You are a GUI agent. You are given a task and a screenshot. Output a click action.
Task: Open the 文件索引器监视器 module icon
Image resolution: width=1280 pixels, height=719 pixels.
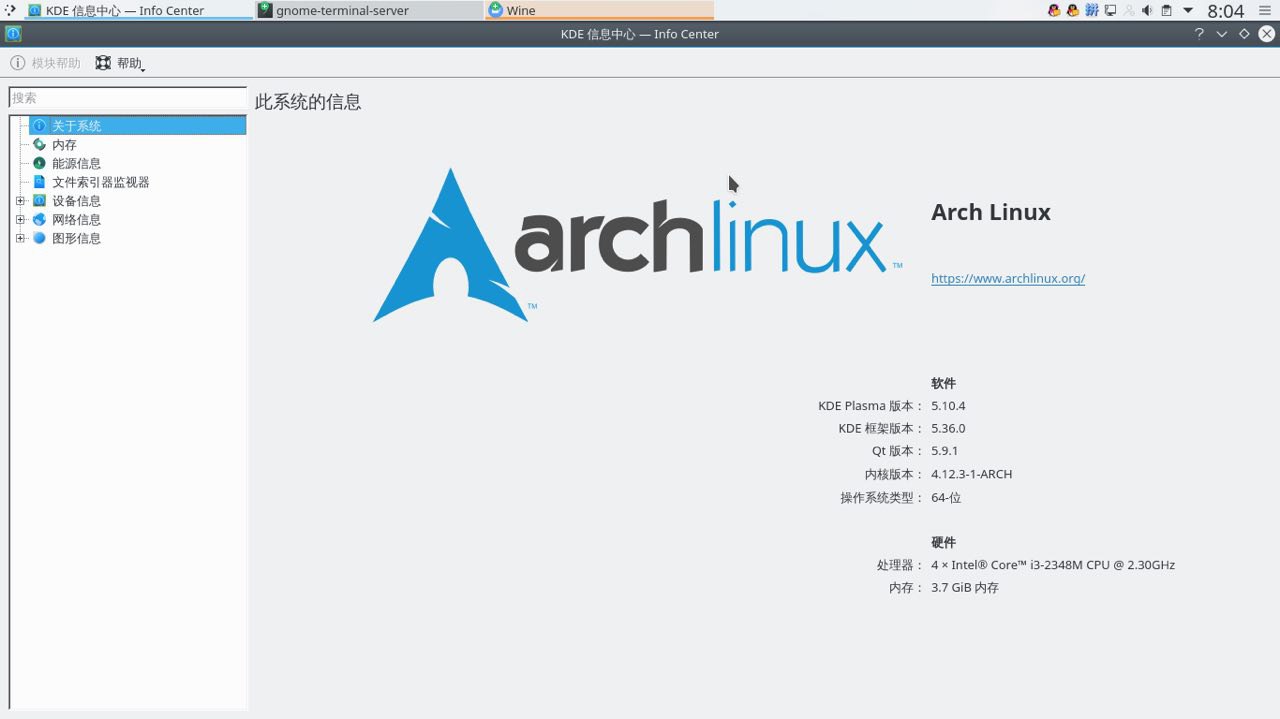pyautogui.click(x=40, y=182)
